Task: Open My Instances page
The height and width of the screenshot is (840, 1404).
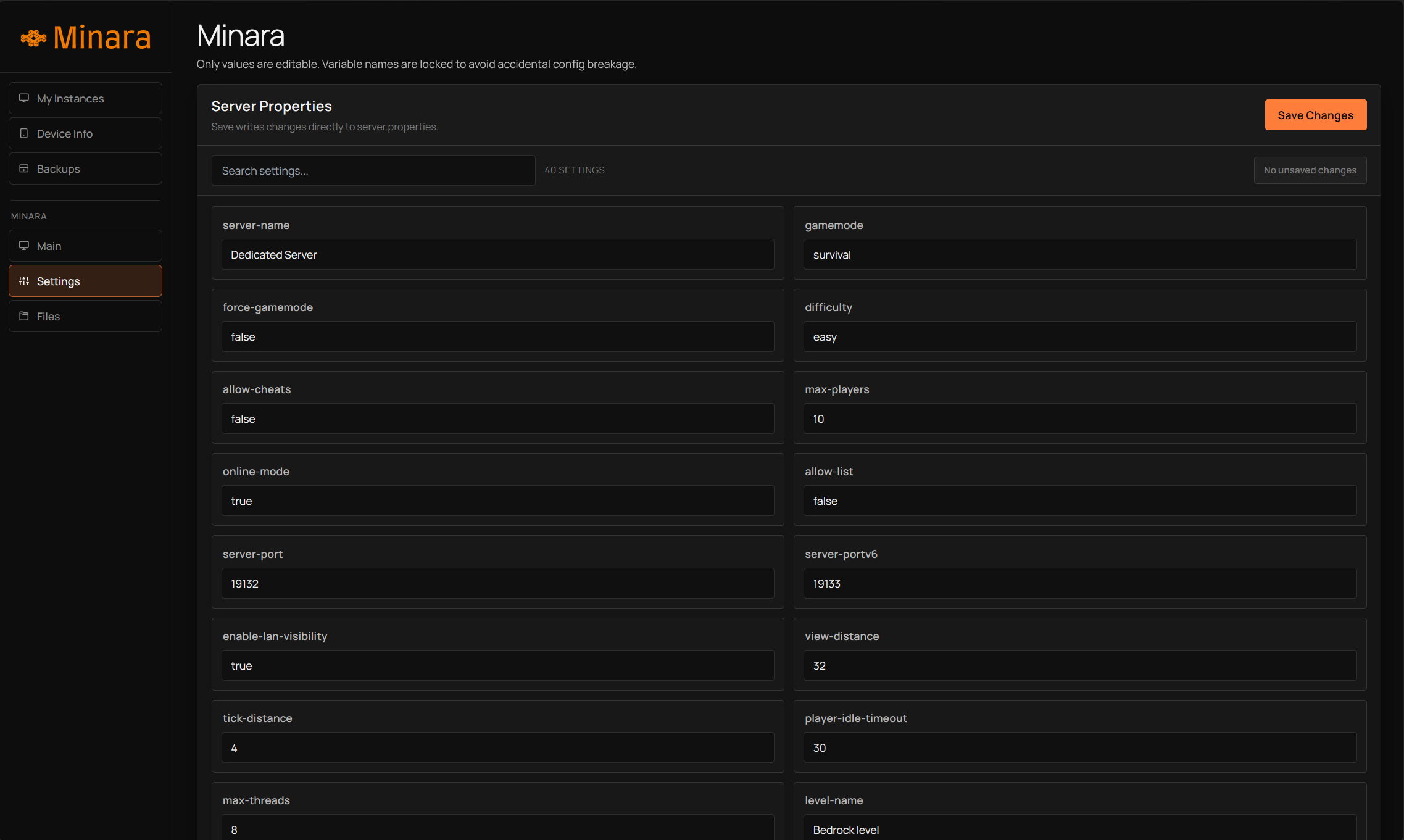Action: 85,98
